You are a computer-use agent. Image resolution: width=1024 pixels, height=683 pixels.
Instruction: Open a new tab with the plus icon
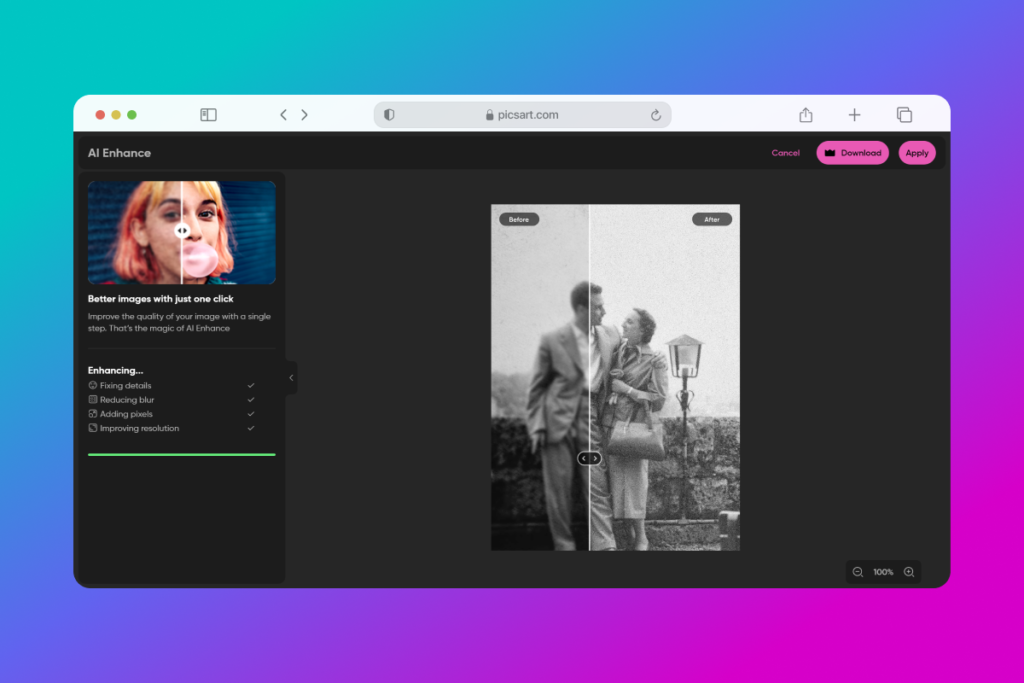coord(854,115)
